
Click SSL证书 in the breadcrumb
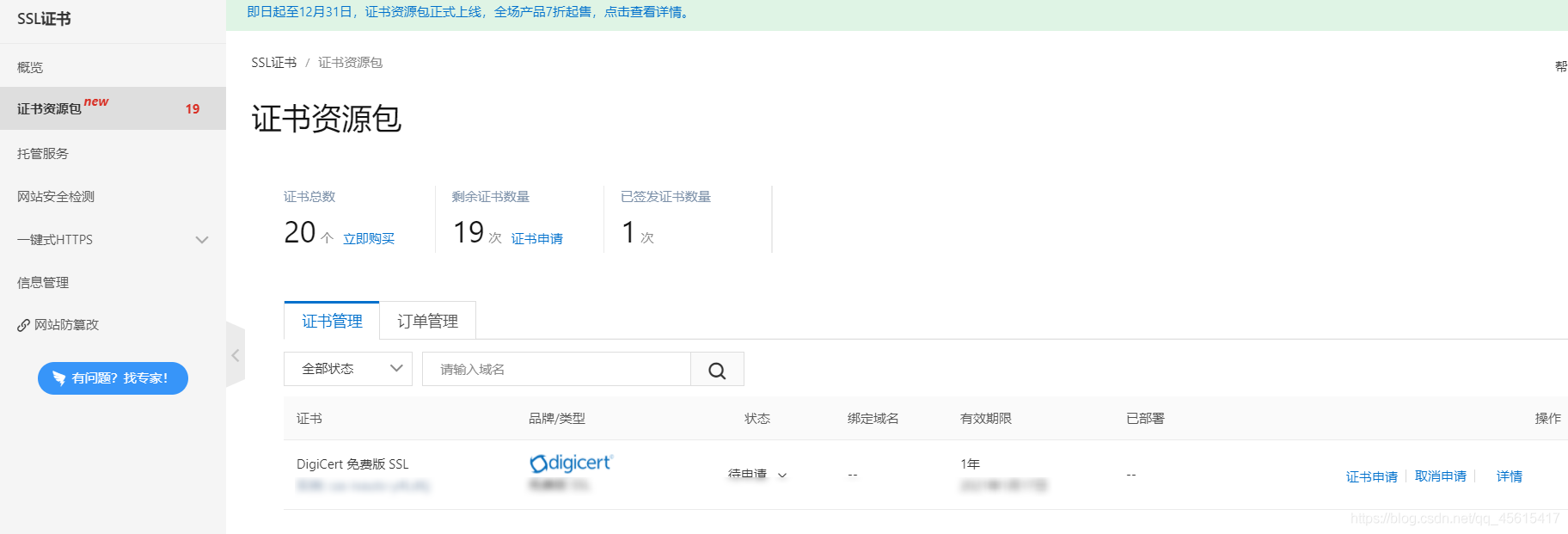(273, 63)
